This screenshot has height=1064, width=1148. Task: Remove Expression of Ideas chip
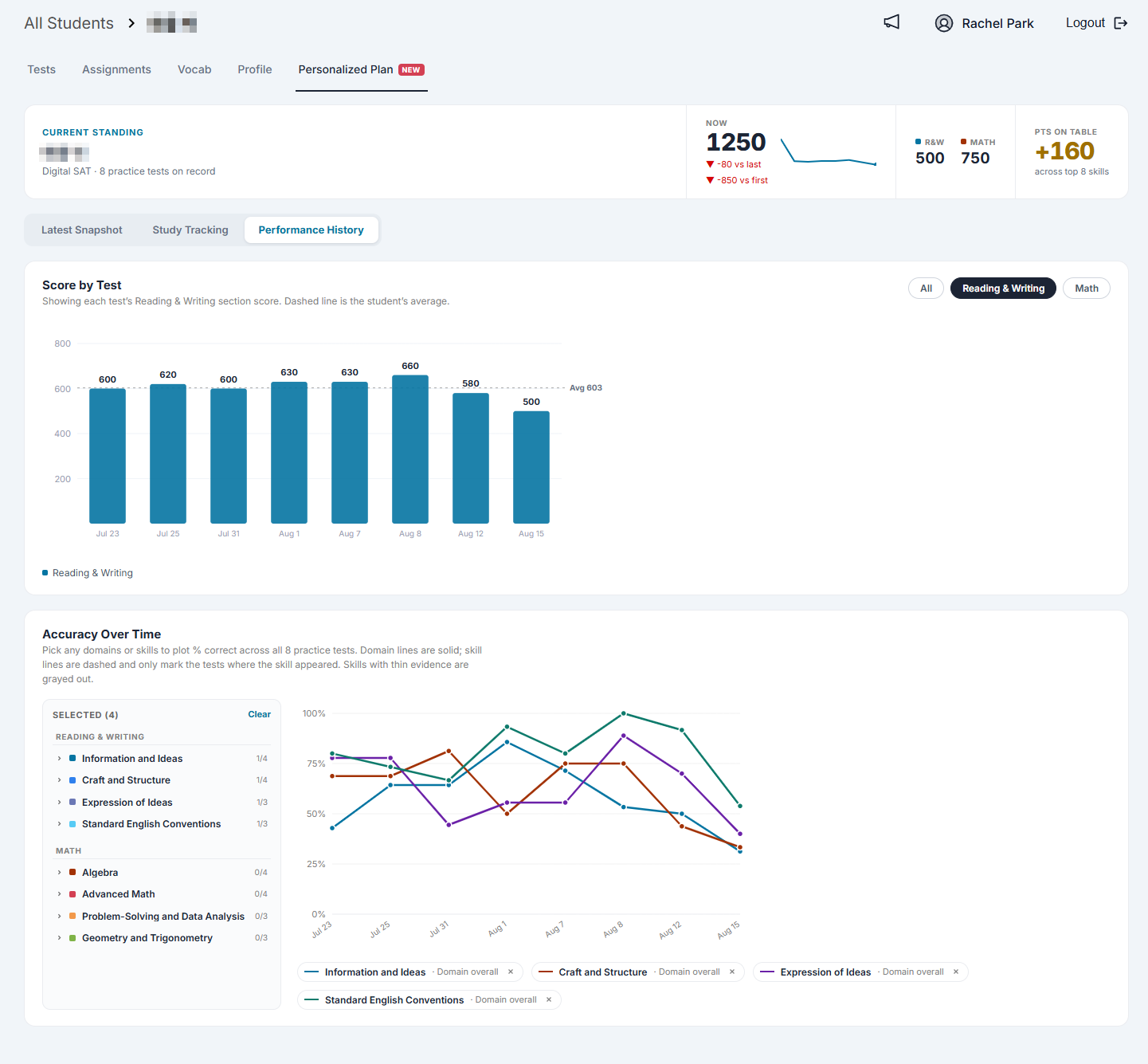tap(956, 972)
